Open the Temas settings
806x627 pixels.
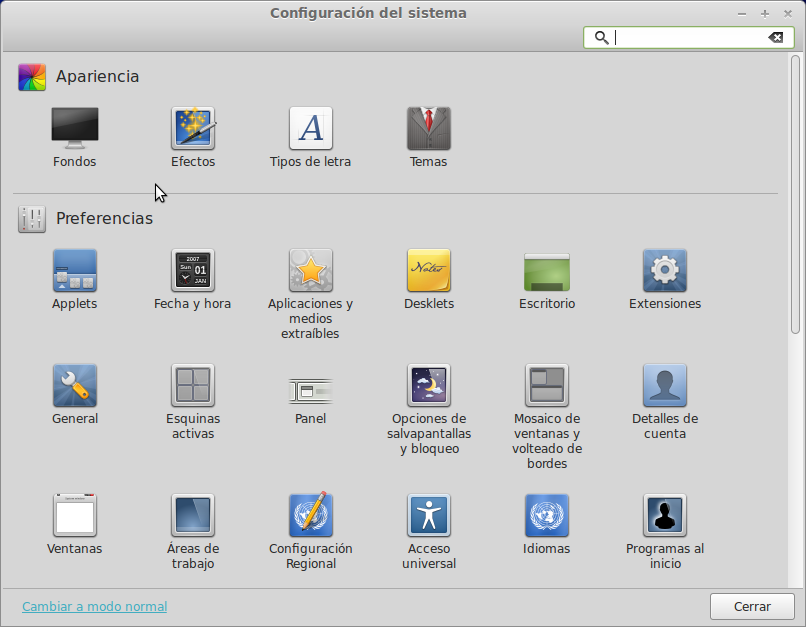click(428, 129)
